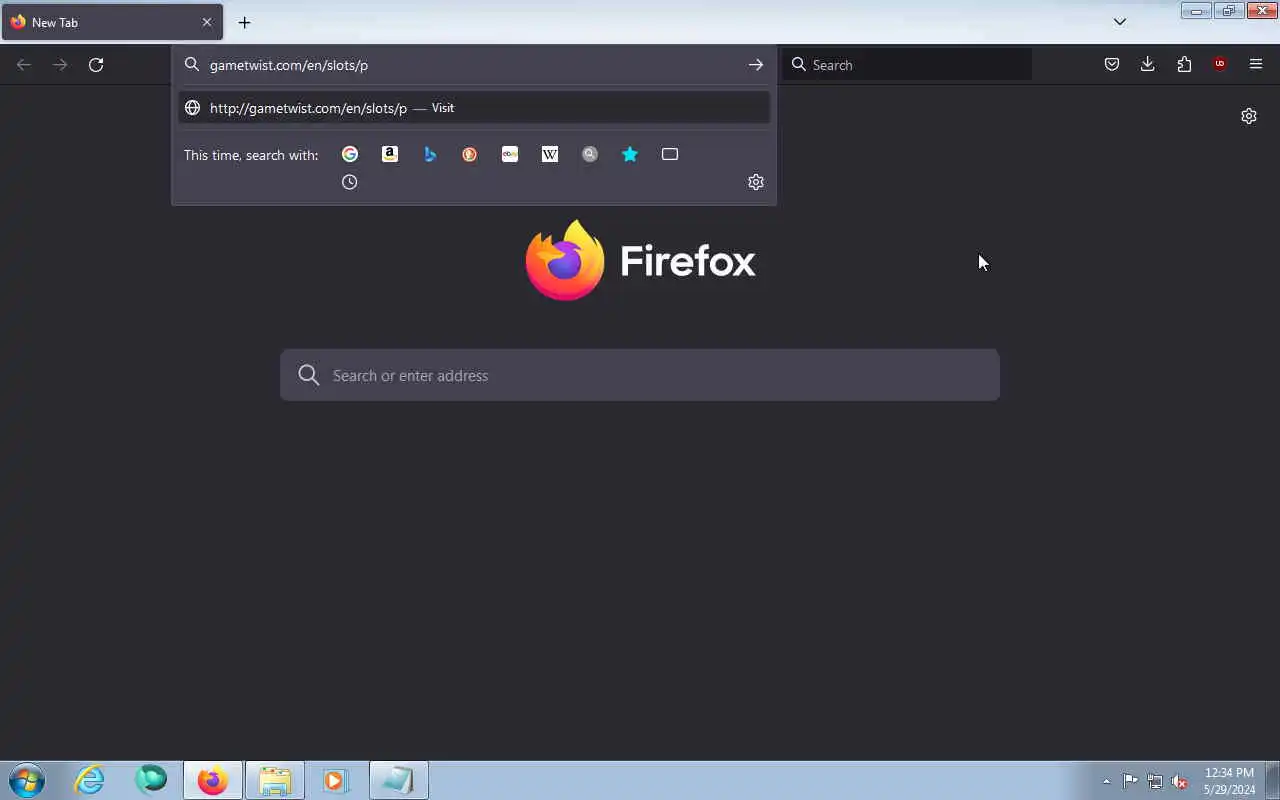Show hidden system tray icons
This screenshot has height=800, width=1280.
pos(1106,781)
